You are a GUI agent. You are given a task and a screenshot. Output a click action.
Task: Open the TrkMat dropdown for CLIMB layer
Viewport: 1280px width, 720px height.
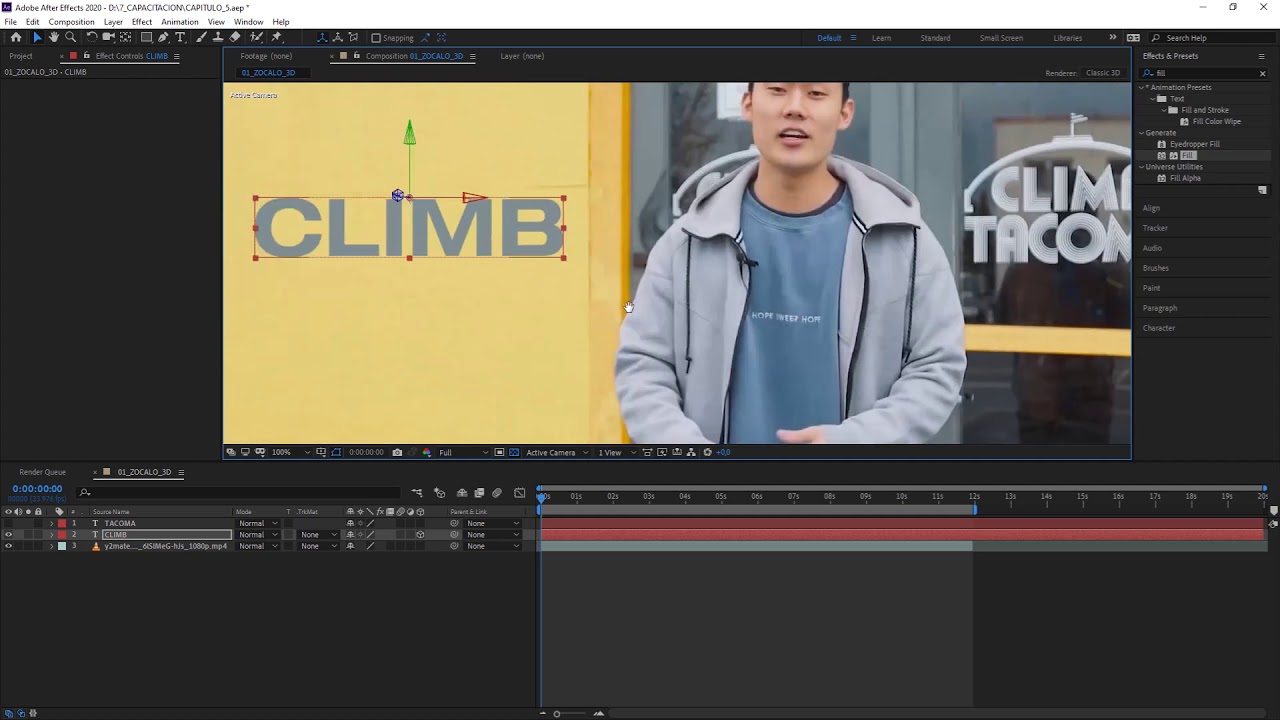click(x=318, y=535)
